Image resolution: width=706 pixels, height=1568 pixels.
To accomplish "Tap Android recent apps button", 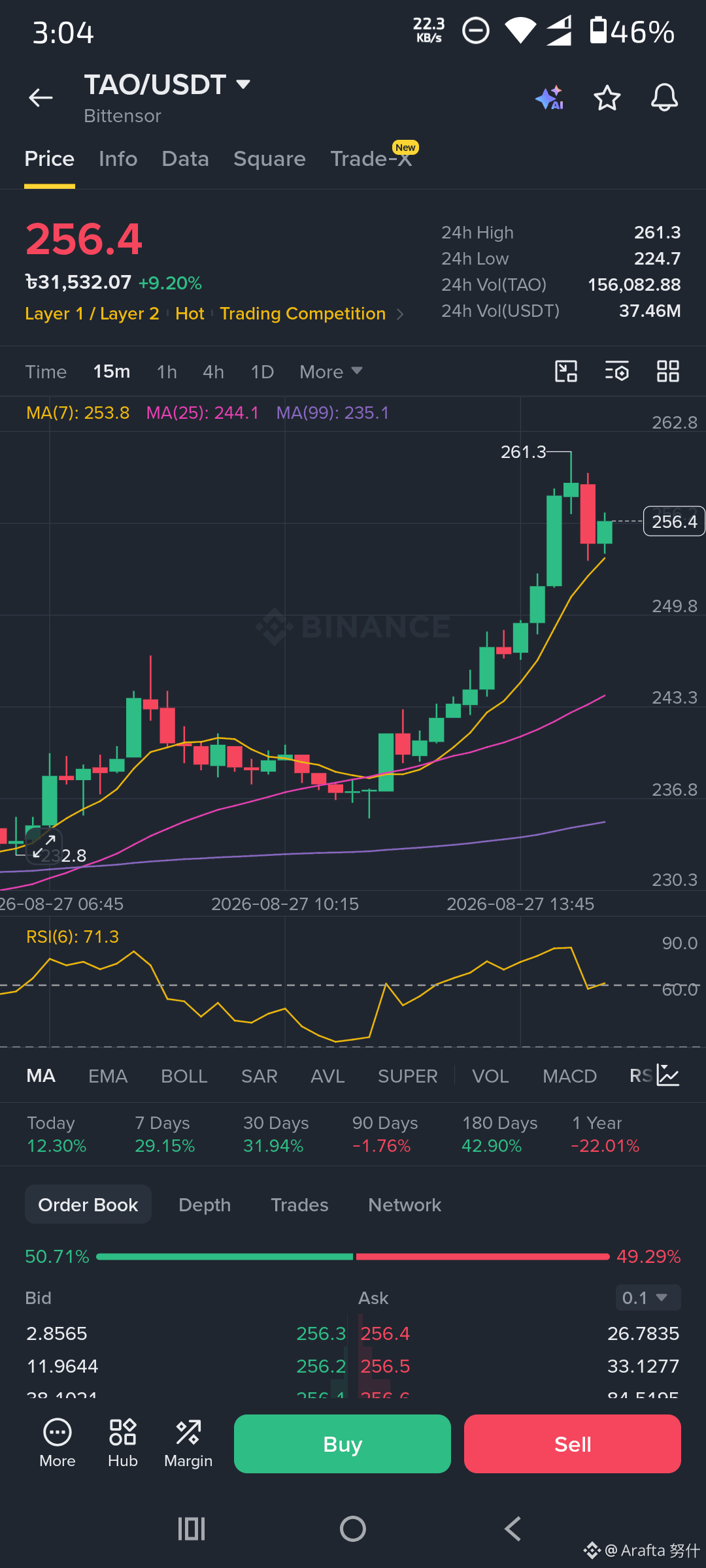I will coord(192,1529).
